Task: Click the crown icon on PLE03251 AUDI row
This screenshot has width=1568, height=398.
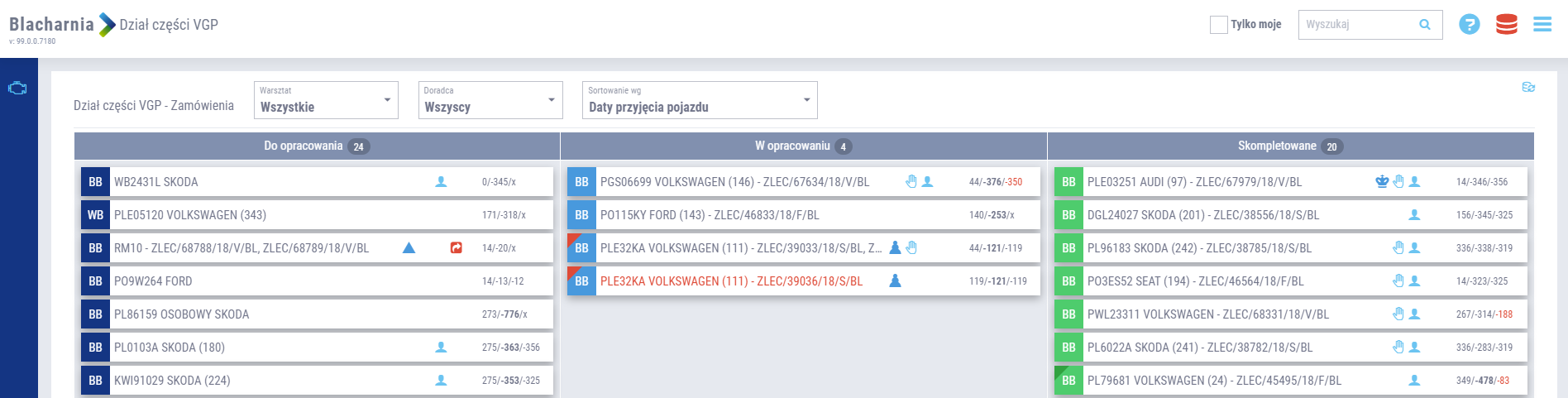Action: point(1381,181)
